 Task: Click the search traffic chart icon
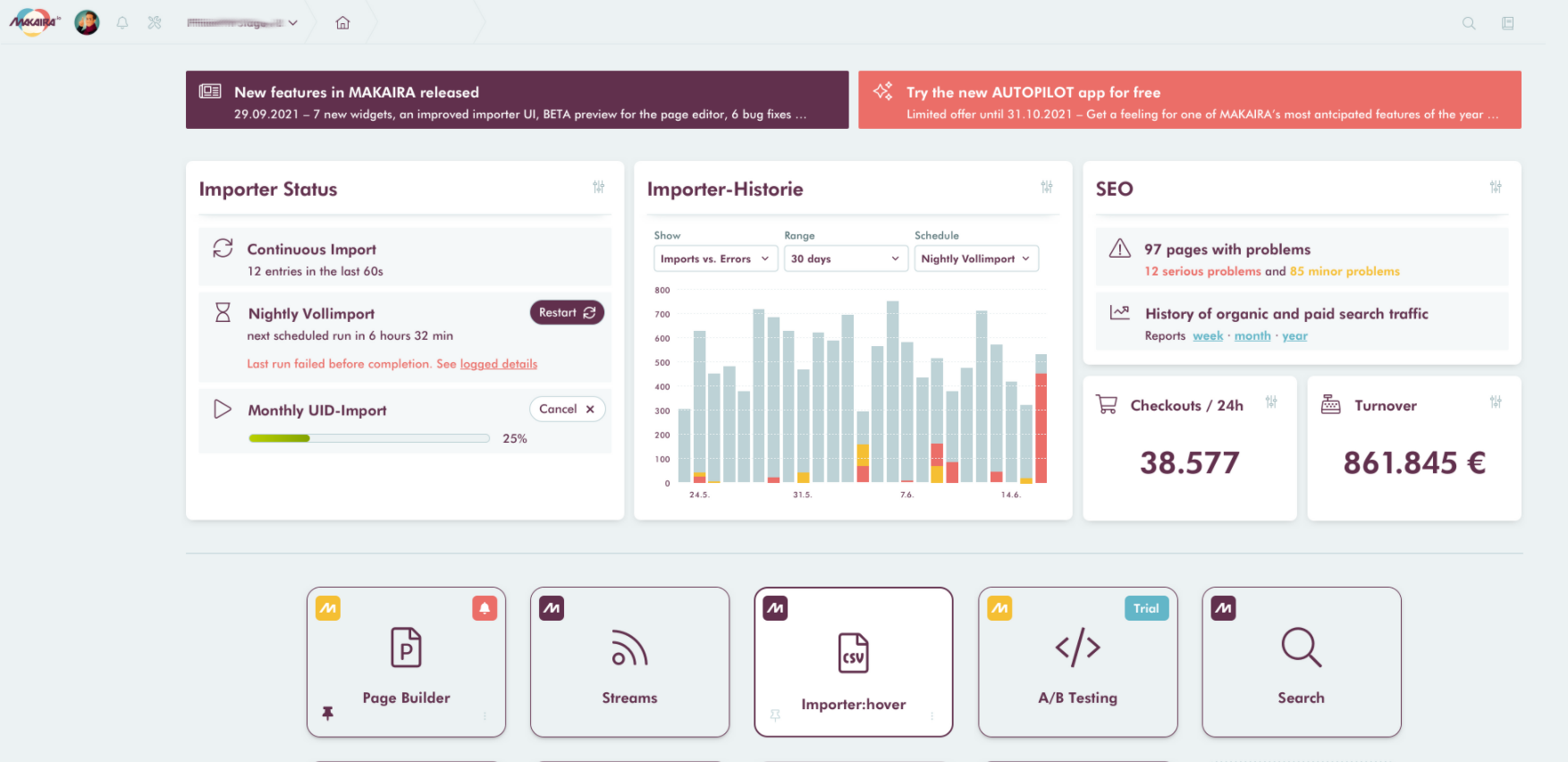1120,312
